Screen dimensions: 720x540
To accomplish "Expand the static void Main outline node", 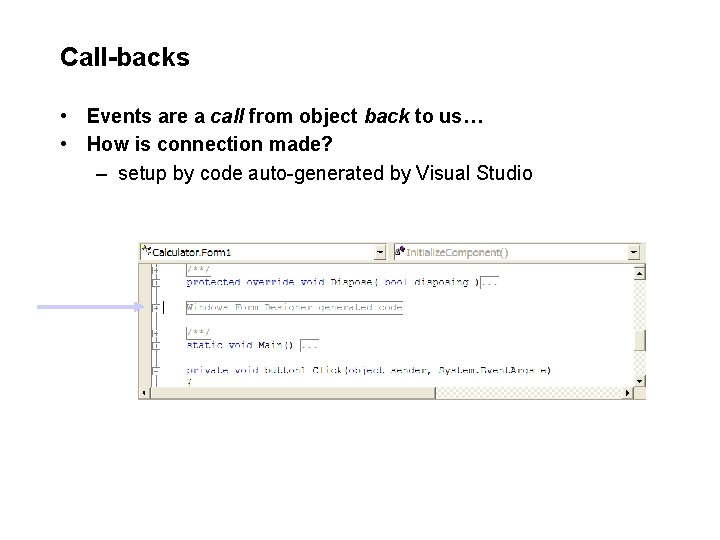I will [x=156, y=345].
